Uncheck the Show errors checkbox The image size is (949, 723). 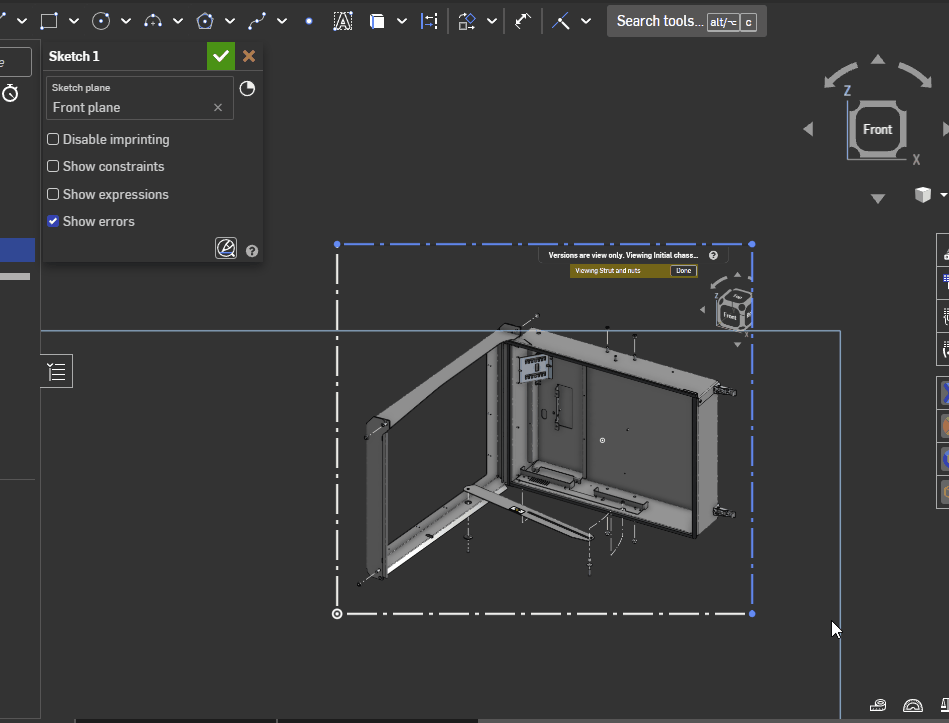[54, 222]
